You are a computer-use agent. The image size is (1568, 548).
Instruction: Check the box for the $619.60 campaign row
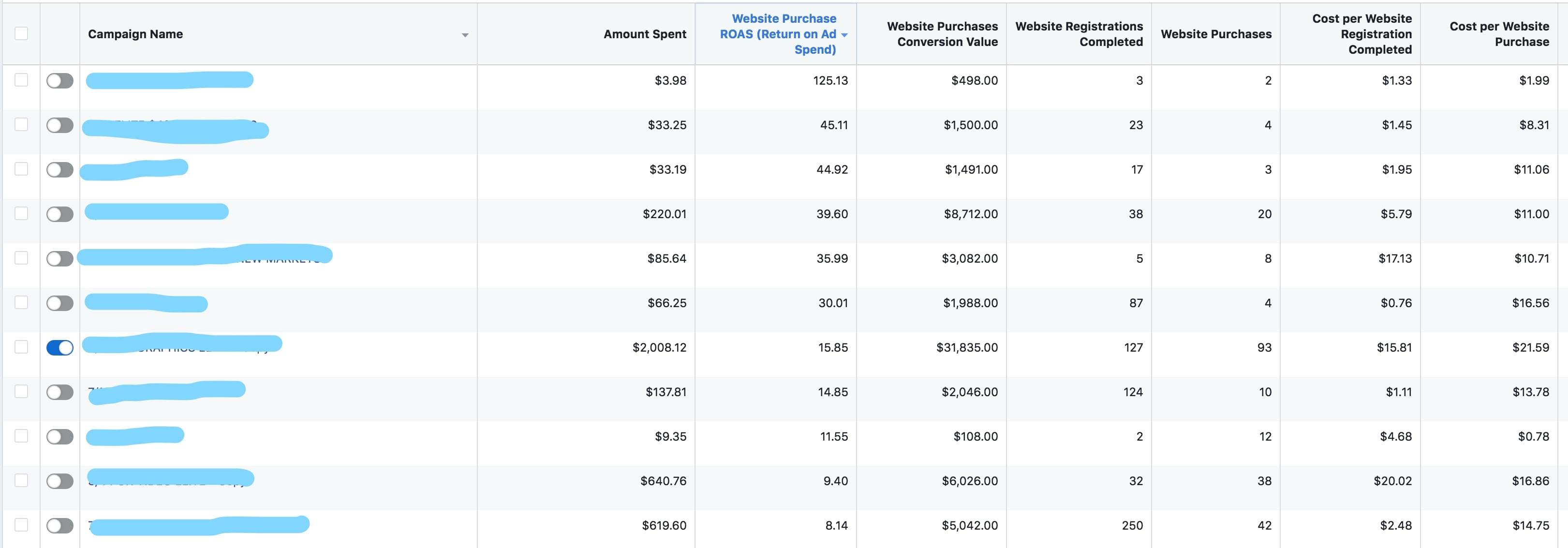tap(21, 524)
